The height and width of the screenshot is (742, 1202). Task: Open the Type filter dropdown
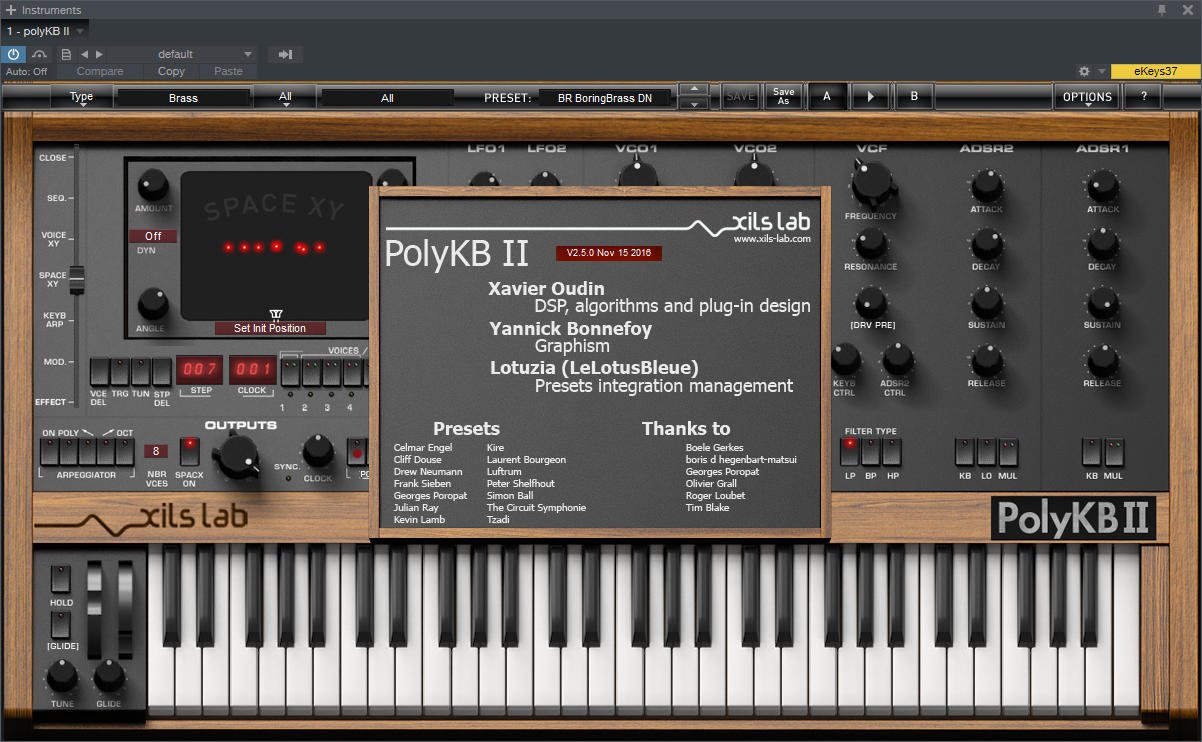[81, 97]
